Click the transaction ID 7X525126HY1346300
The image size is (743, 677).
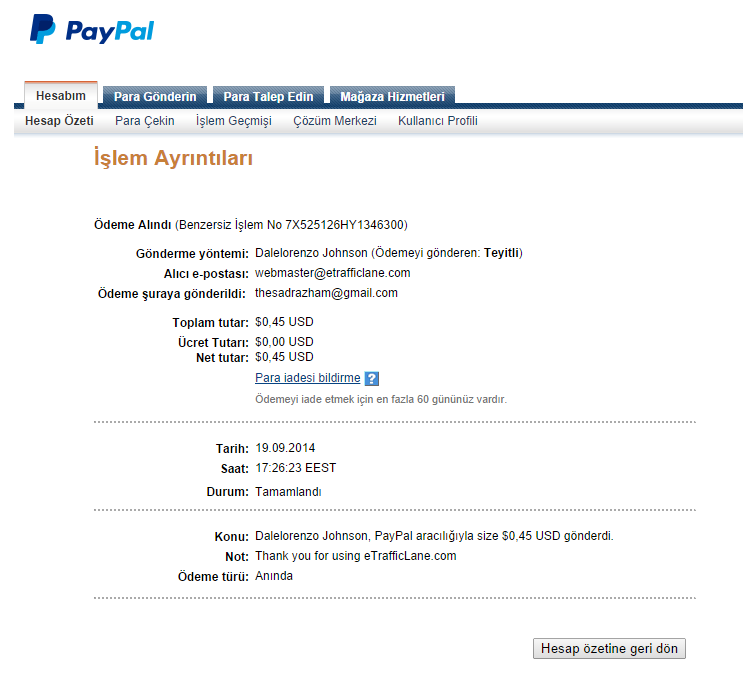click(x=344, y=225)
